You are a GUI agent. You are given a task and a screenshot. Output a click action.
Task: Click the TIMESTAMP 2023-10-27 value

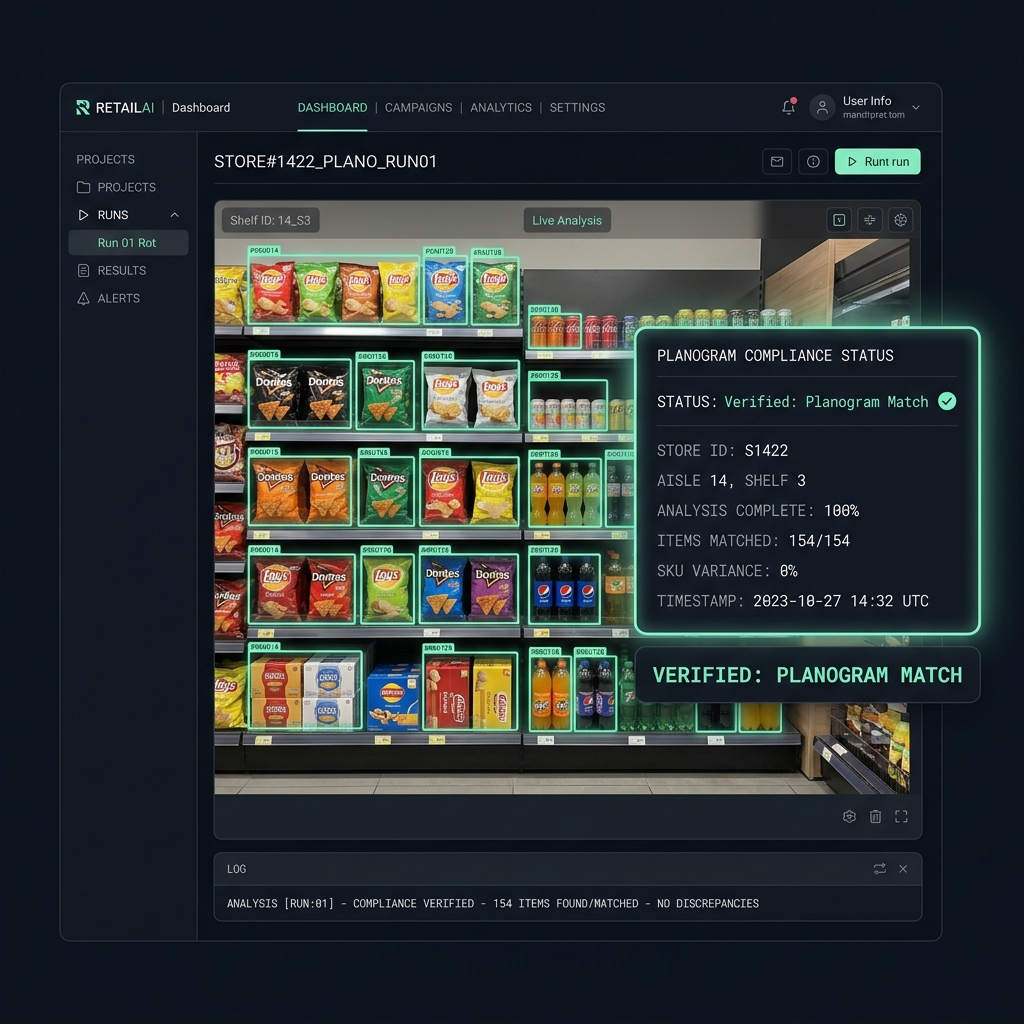pyautogui.click(x=793, y=601)
